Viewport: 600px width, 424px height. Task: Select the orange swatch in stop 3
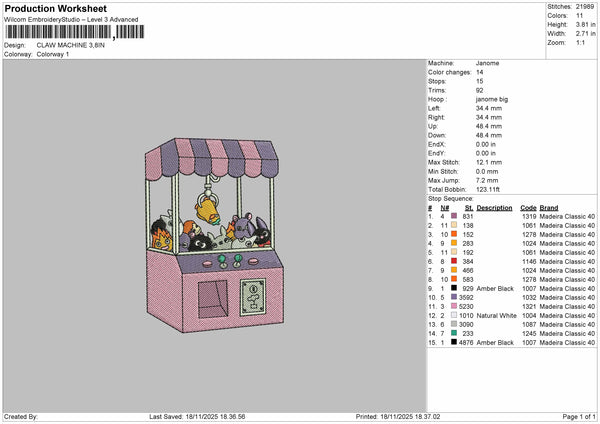click(x=454, y=234)
